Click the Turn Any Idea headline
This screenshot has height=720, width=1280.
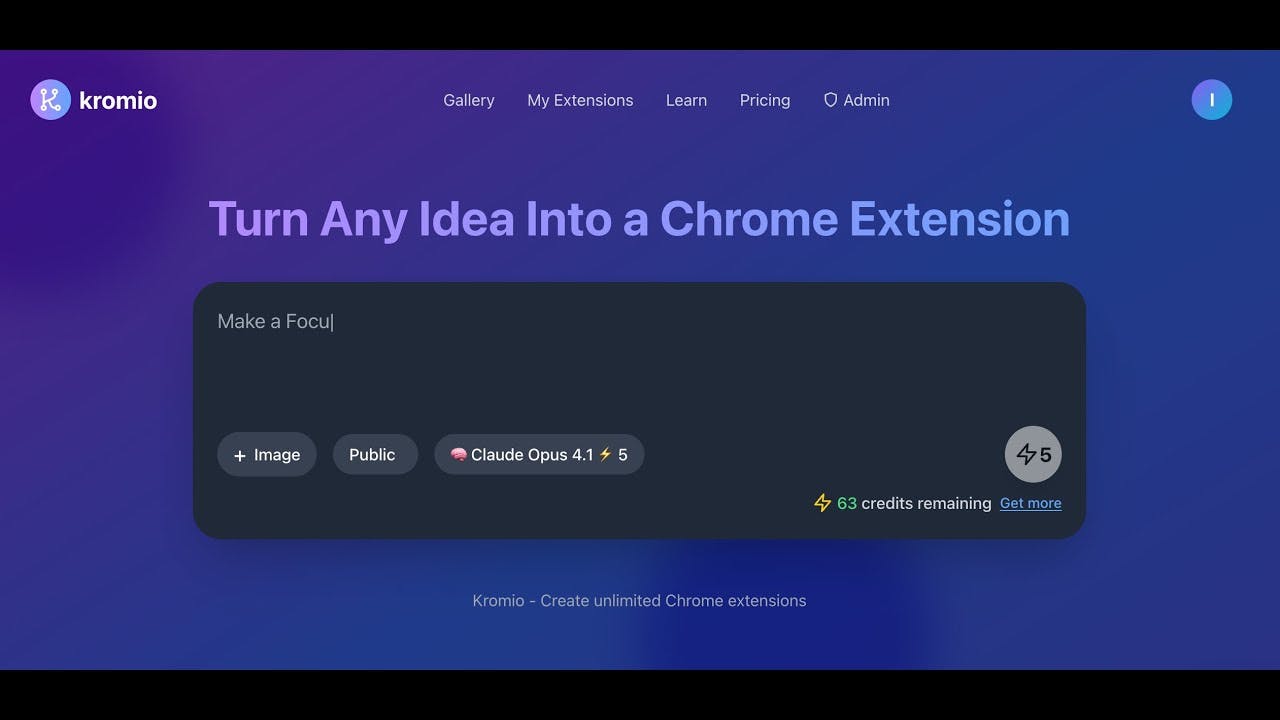[x=639, y=219]
